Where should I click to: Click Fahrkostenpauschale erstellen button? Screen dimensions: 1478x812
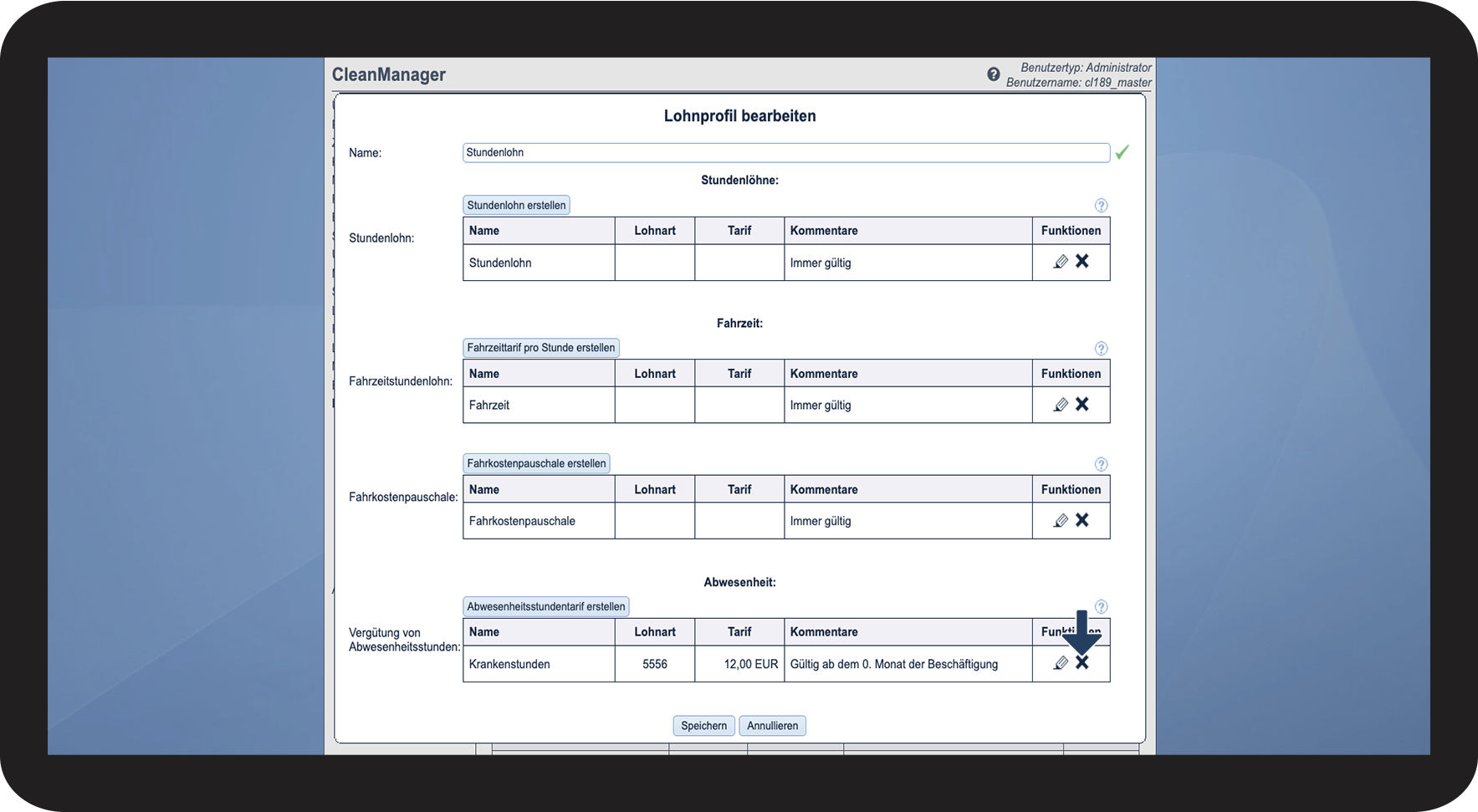point(536,463)
